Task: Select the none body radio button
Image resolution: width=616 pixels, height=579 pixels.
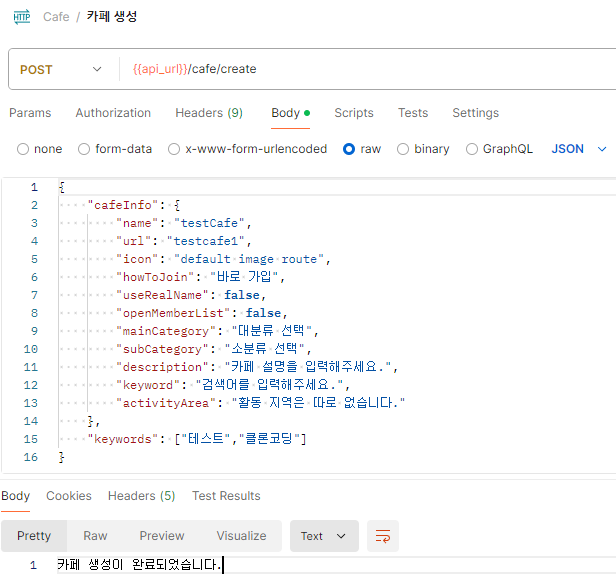Action: point(23,149)
